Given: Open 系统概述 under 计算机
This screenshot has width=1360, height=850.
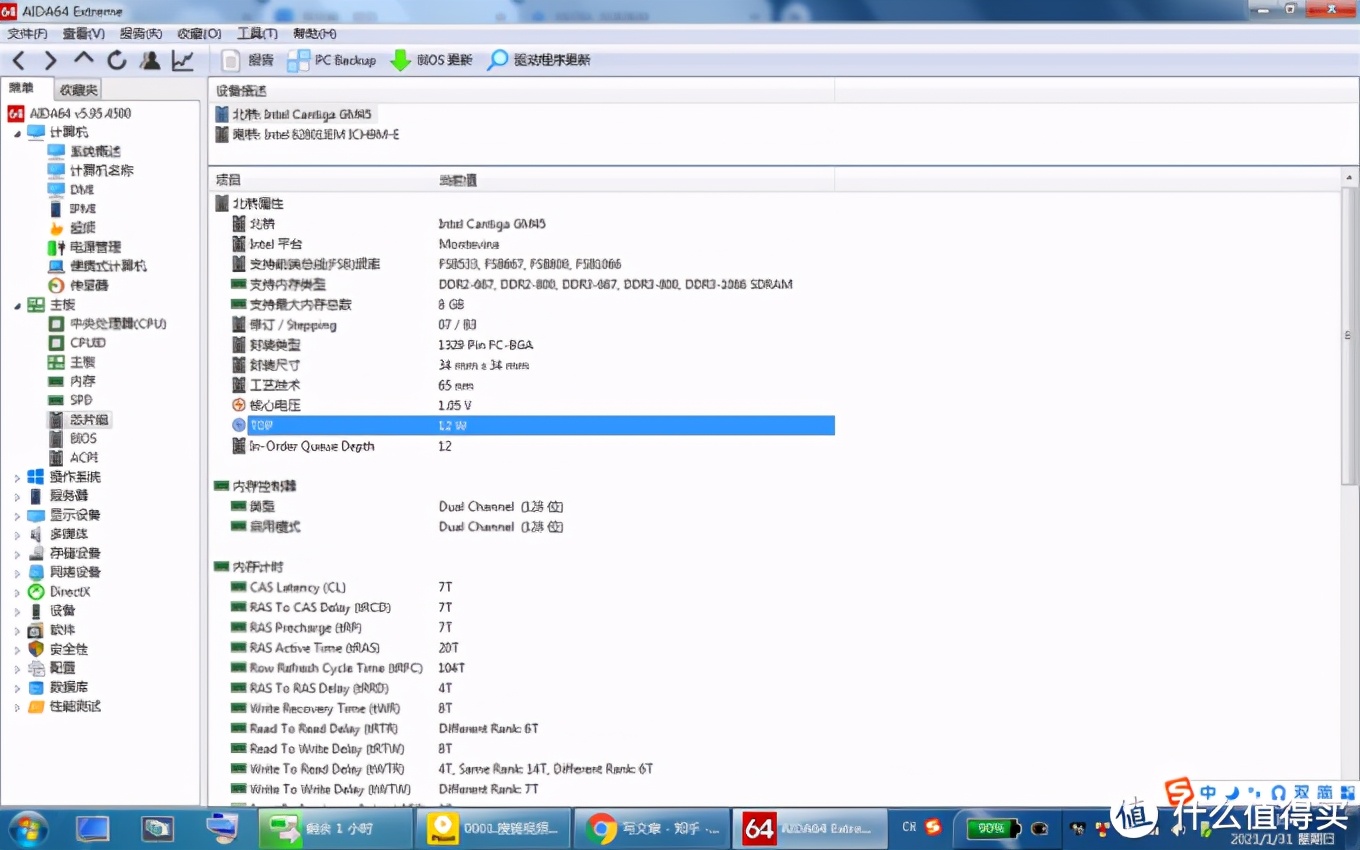Looking at the screenshot, I should [84, 152].
